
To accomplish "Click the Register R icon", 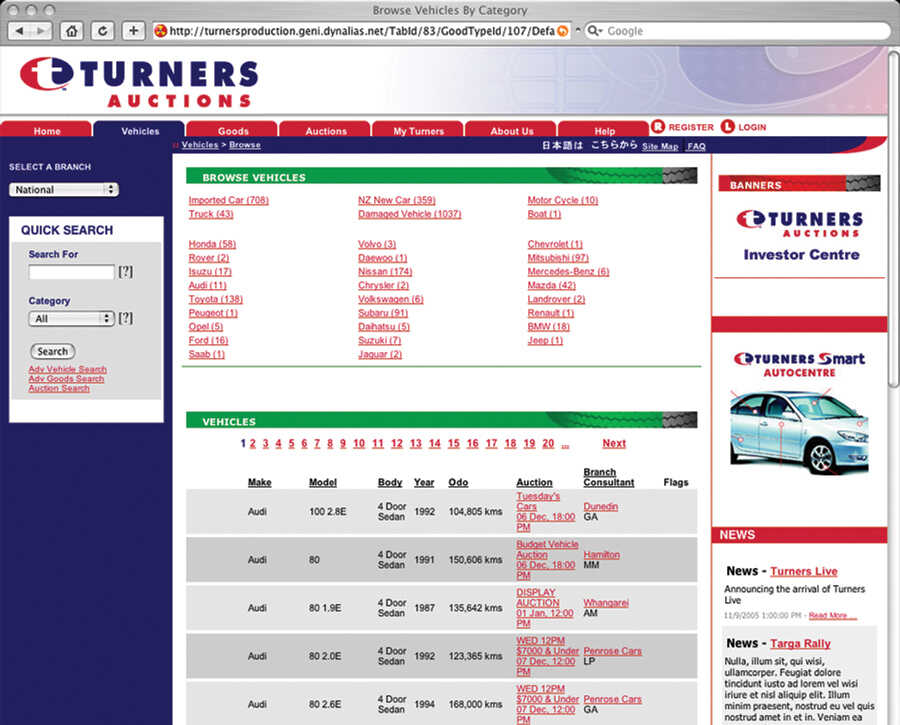I will click(658, 126).
